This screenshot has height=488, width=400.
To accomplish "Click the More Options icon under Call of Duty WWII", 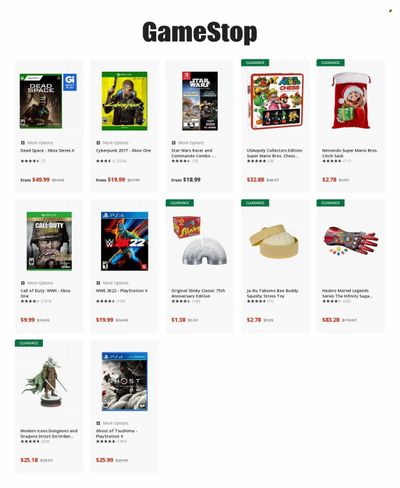I will pos(23,283).
